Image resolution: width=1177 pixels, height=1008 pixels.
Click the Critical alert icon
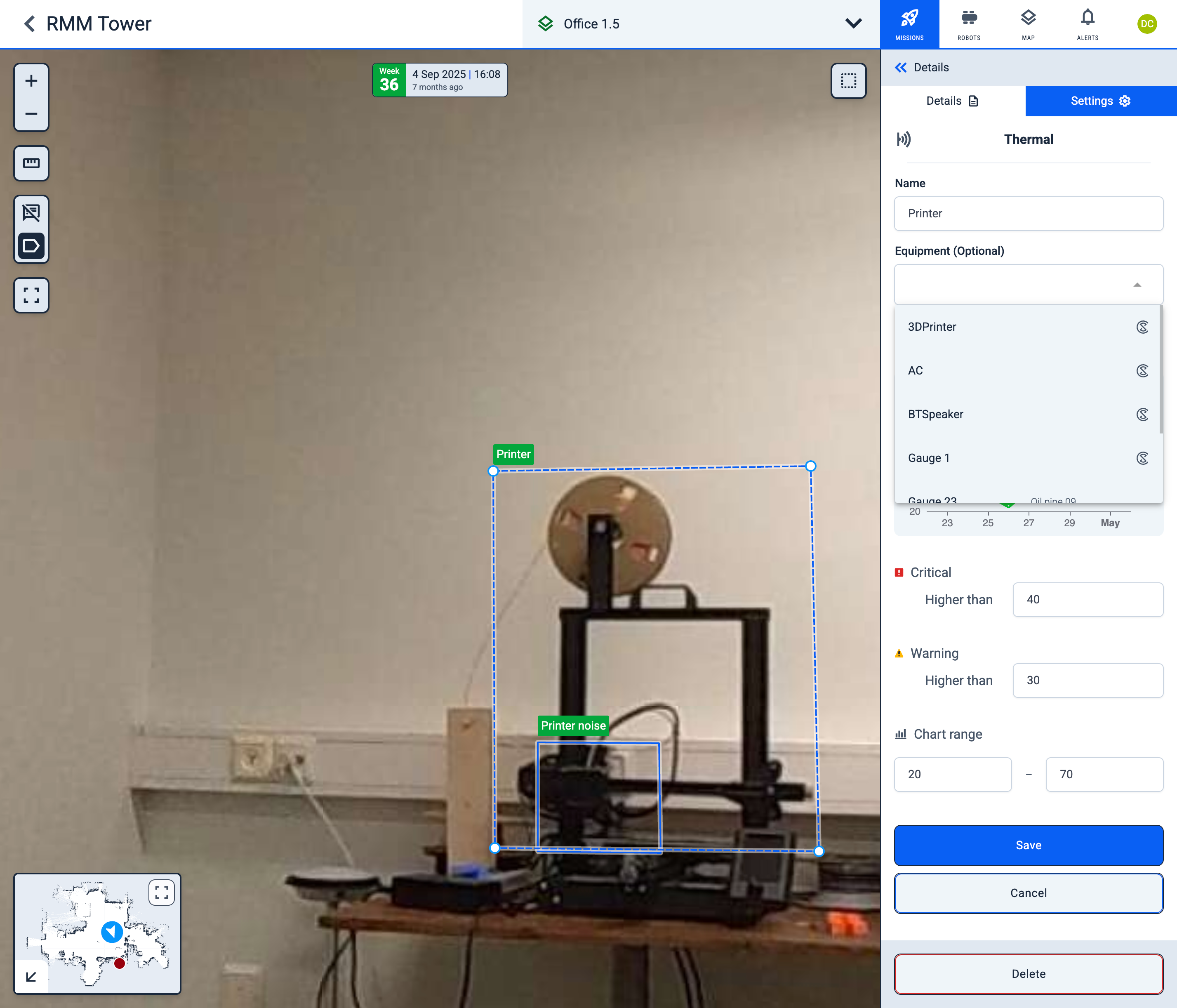[x=899, y=572]
